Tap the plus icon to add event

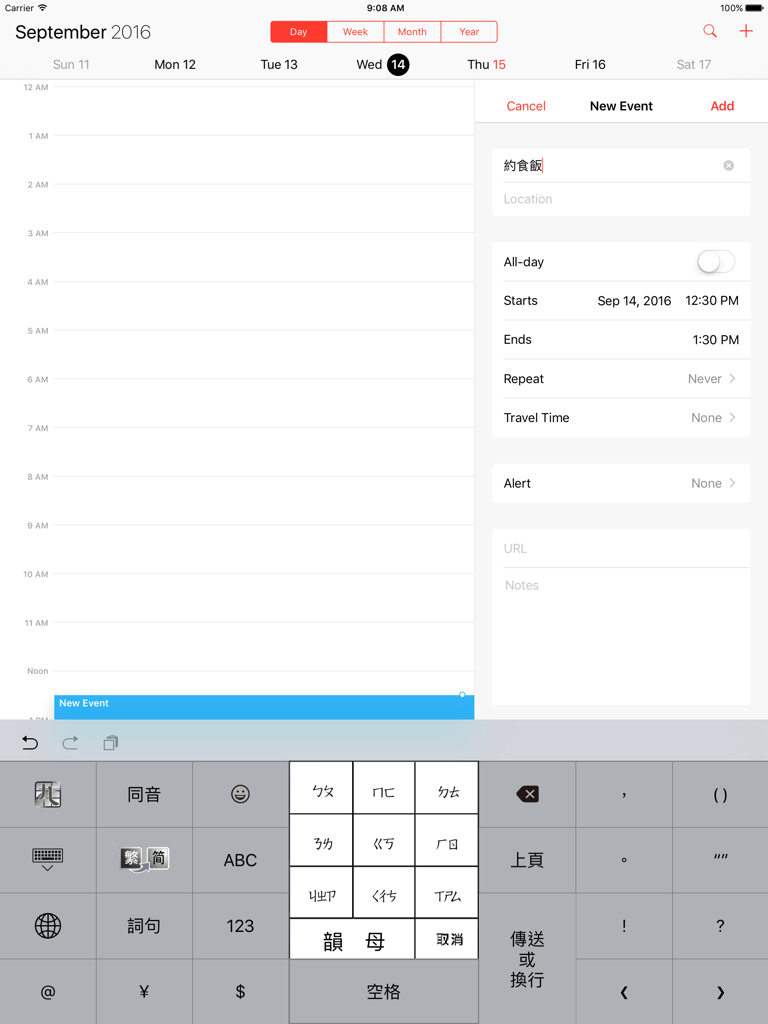[746, 31]
